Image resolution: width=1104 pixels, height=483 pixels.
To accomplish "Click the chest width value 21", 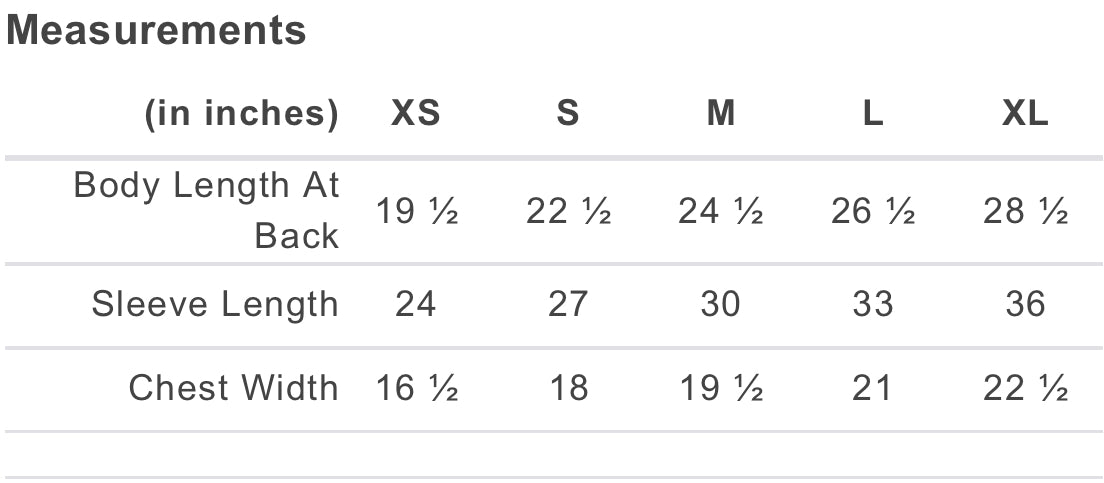I will click(x=872, y=388).
